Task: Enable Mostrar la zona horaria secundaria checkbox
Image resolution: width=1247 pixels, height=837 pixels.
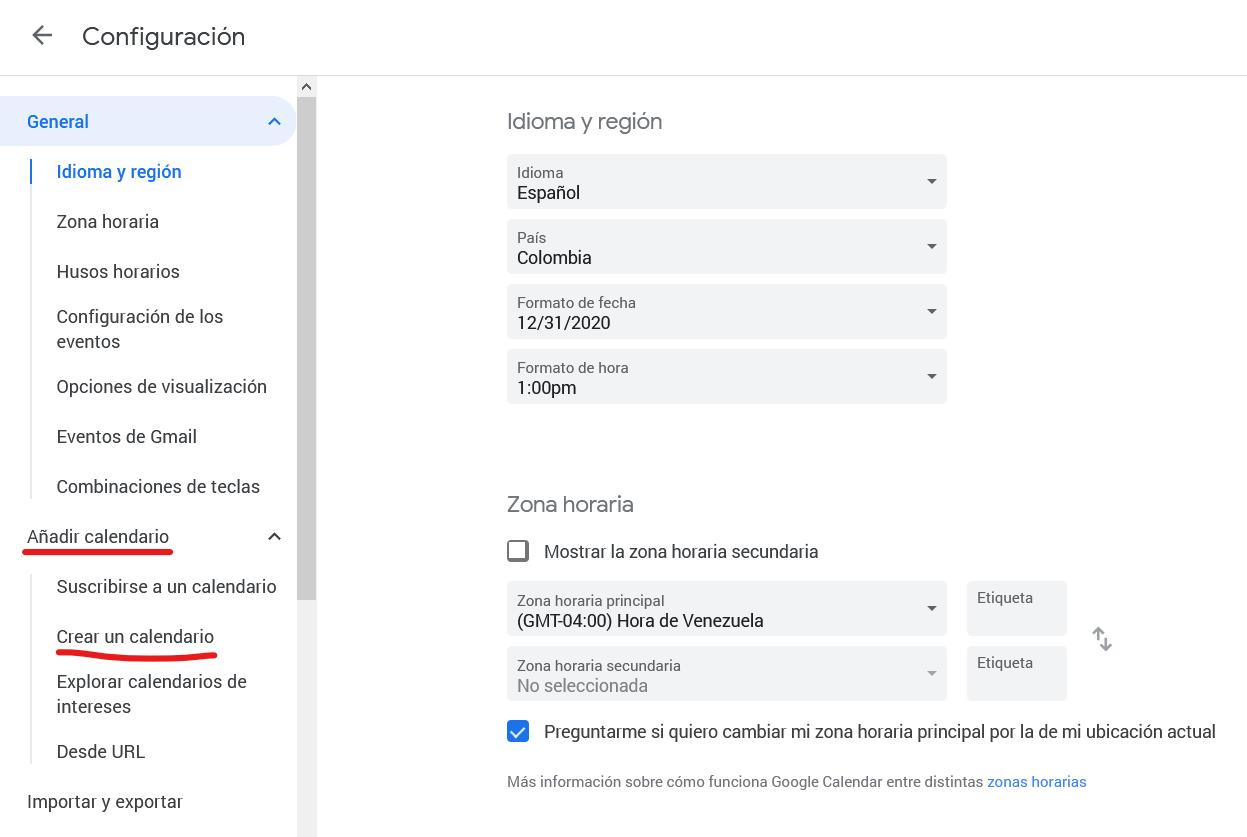Action: pyautogui.click(x=518, y=551)
